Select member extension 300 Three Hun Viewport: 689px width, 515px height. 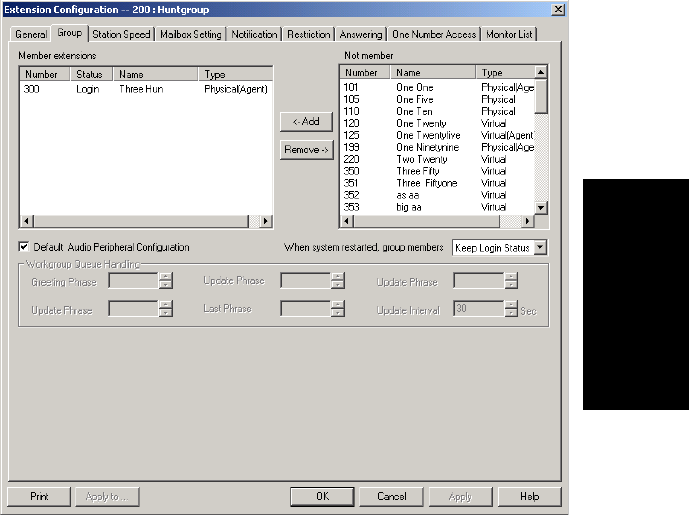145,89
